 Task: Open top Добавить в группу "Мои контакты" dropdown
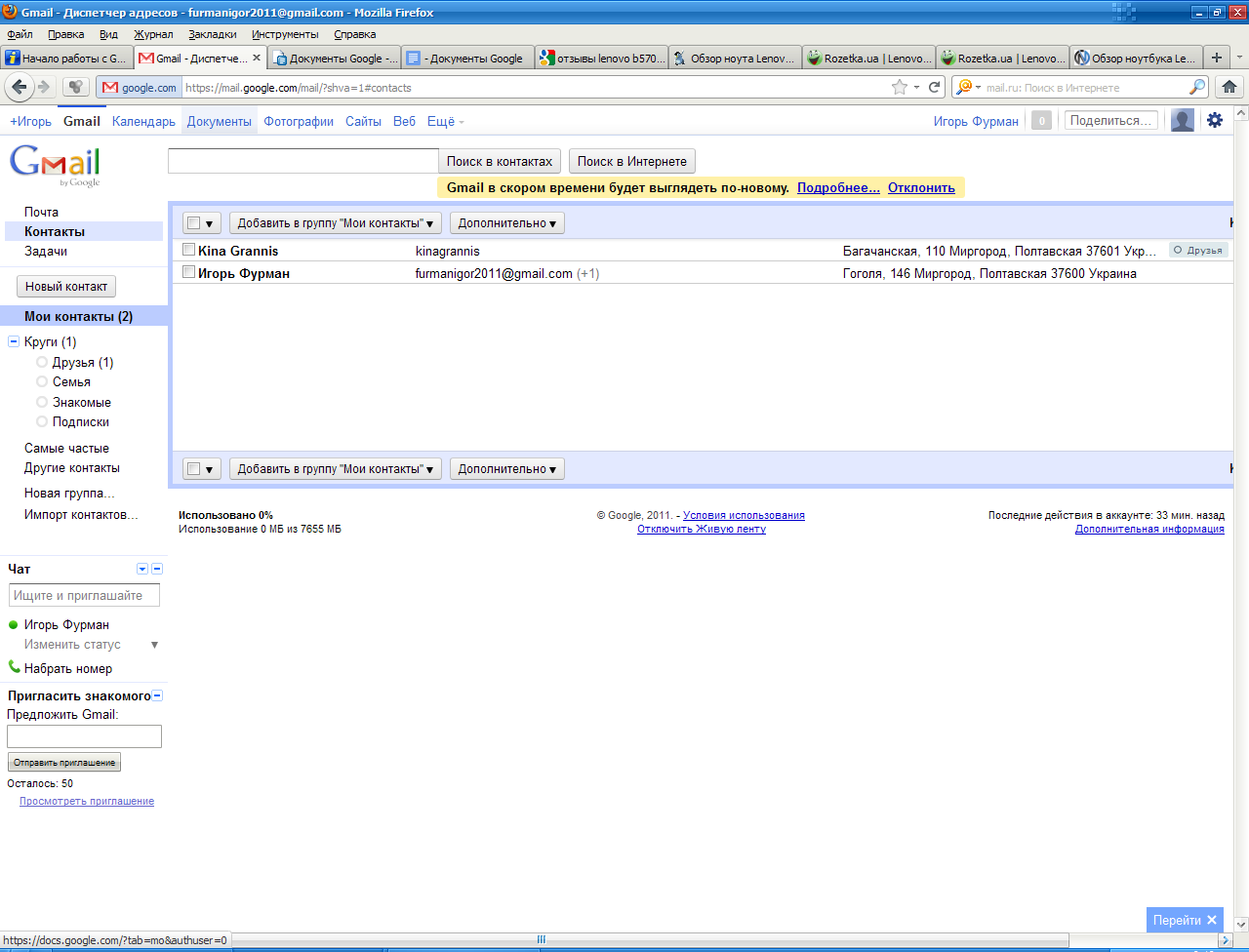[x=336, y=222]
